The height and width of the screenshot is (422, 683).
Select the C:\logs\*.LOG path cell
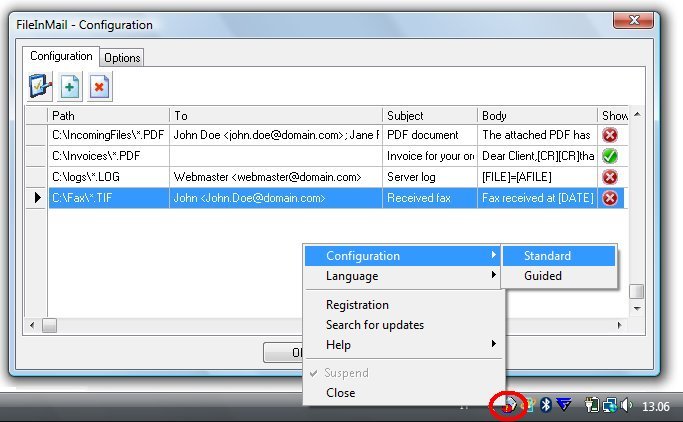click(x=108, y=177)
